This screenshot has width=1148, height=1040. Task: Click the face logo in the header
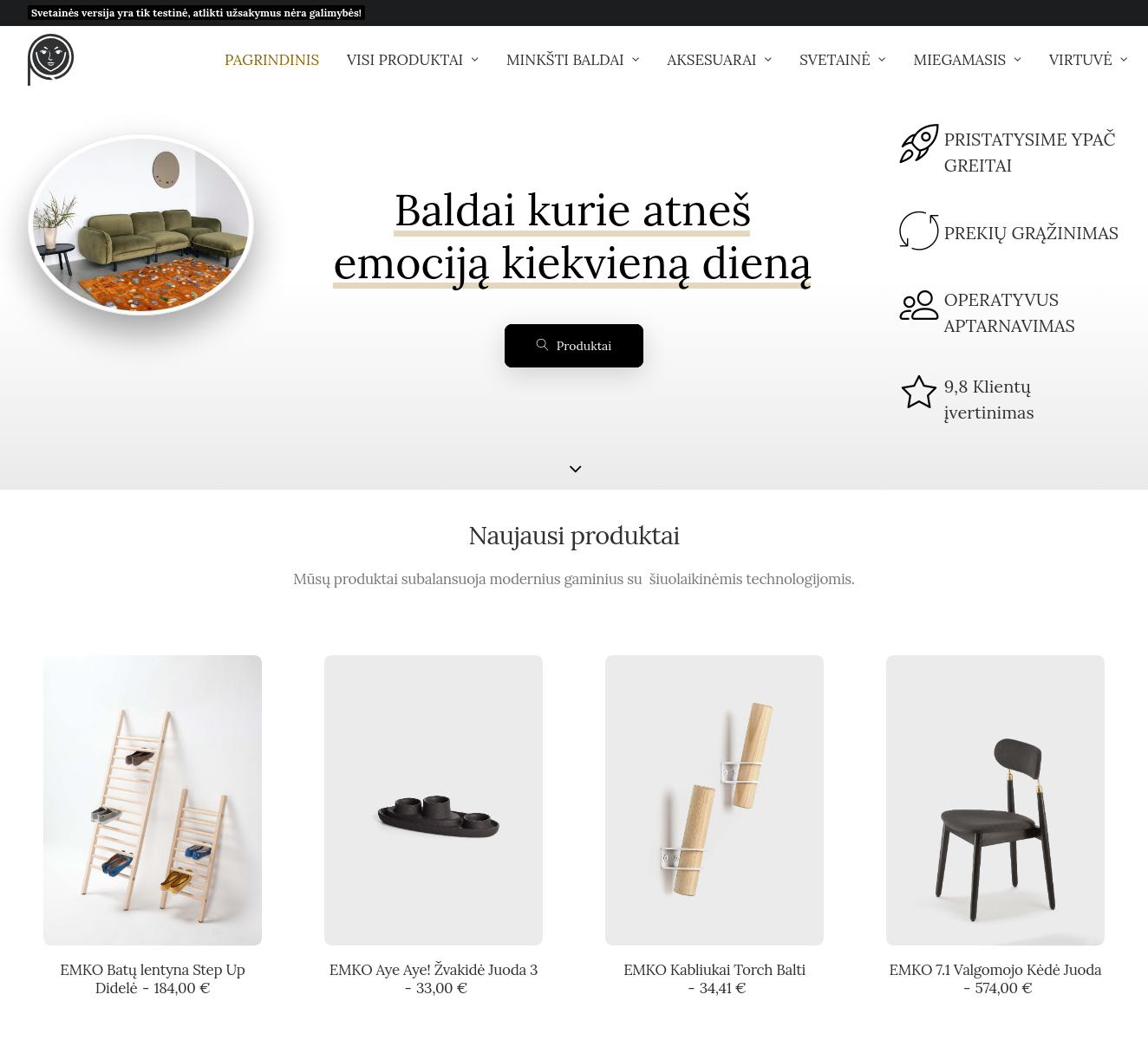click(50, 60)
